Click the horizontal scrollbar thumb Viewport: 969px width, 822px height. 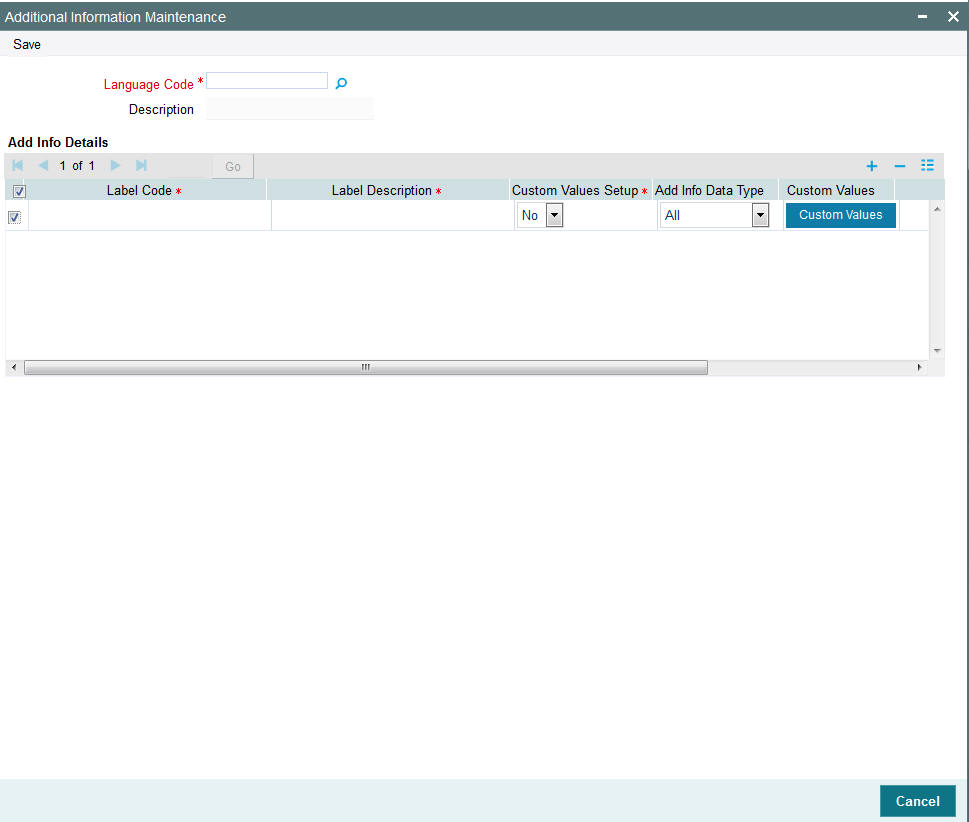366,368
